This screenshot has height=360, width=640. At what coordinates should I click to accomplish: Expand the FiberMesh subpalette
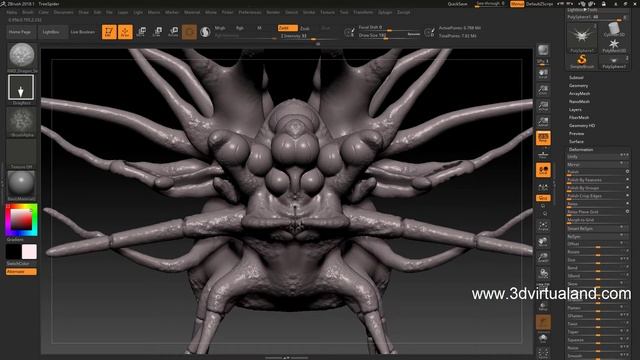click(x=579, y=118)
